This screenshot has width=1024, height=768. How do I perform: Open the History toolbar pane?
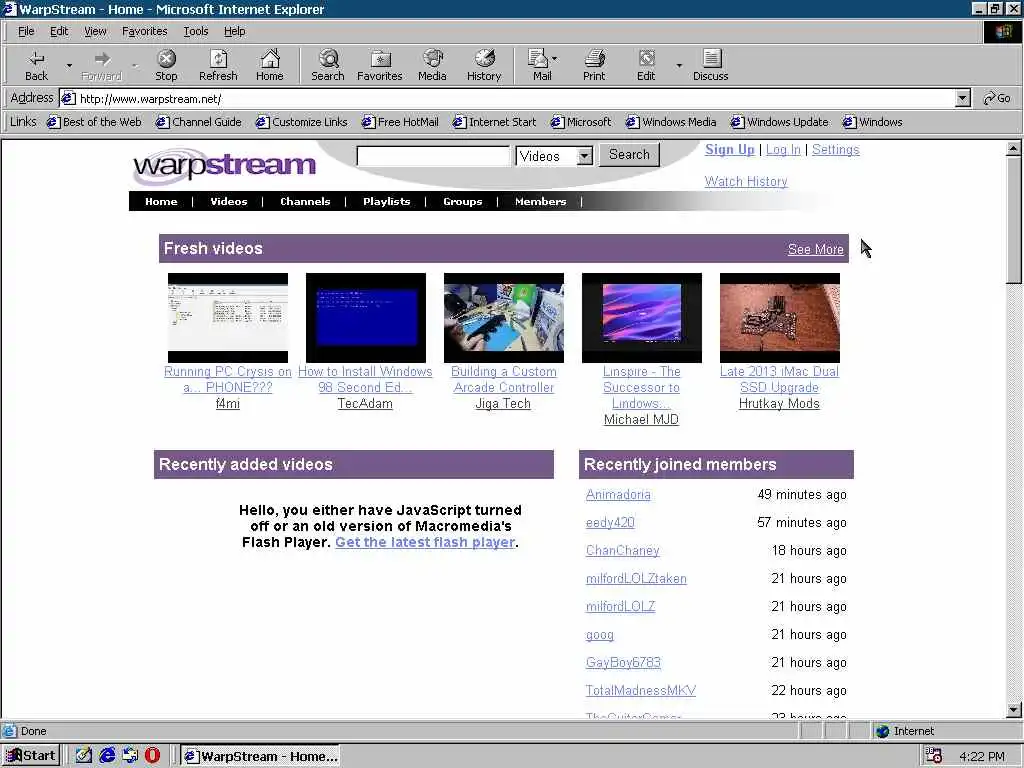coord(484,65)
